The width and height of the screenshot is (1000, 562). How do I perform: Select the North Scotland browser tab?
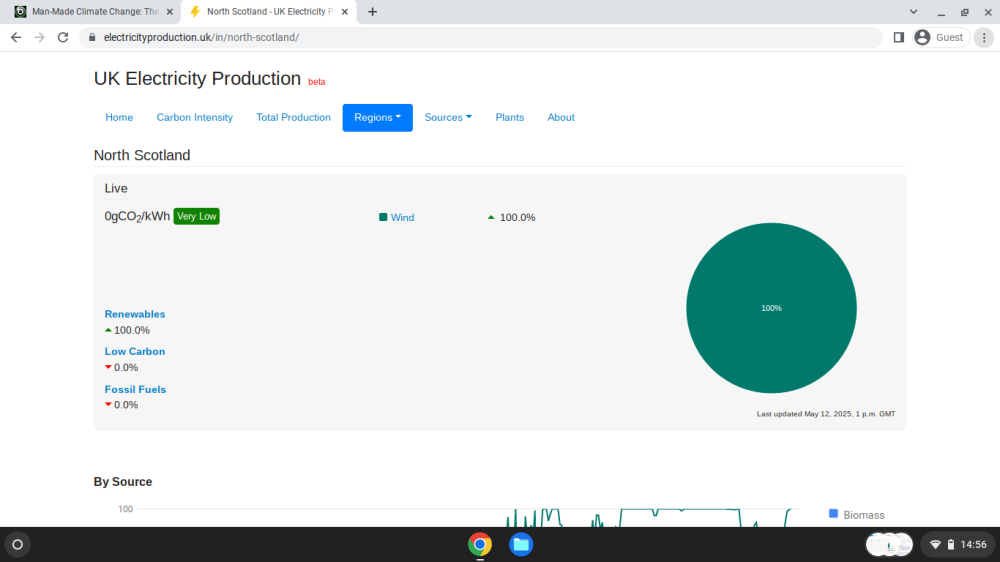point(269,11)
